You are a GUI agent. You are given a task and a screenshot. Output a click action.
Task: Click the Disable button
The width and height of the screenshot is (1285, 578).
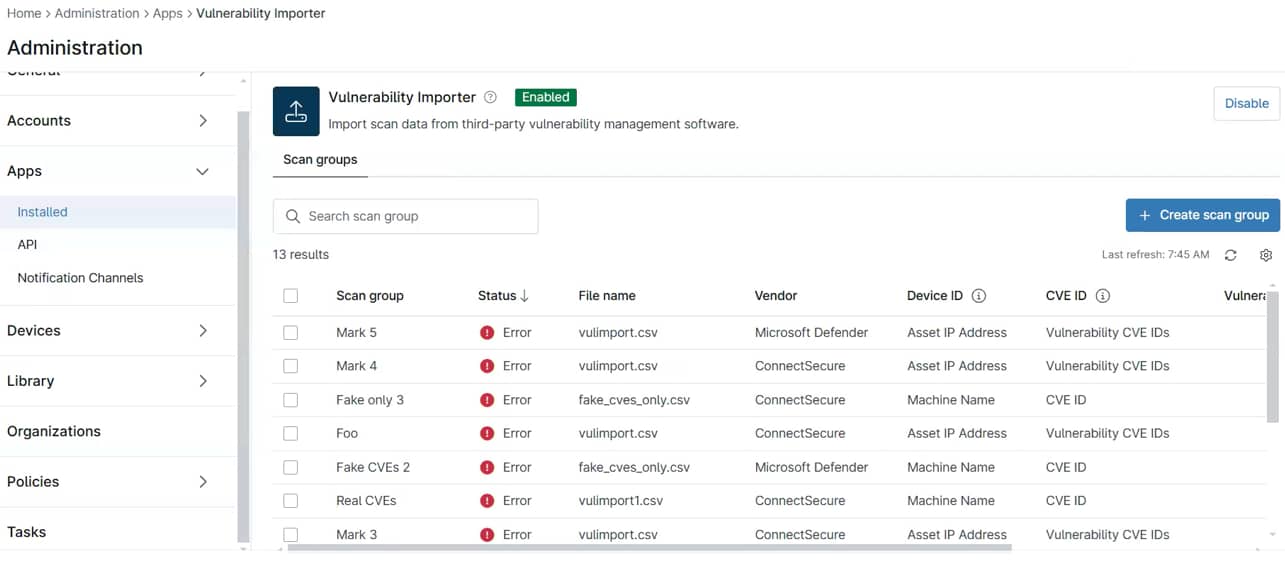[x=1246, y=103]
